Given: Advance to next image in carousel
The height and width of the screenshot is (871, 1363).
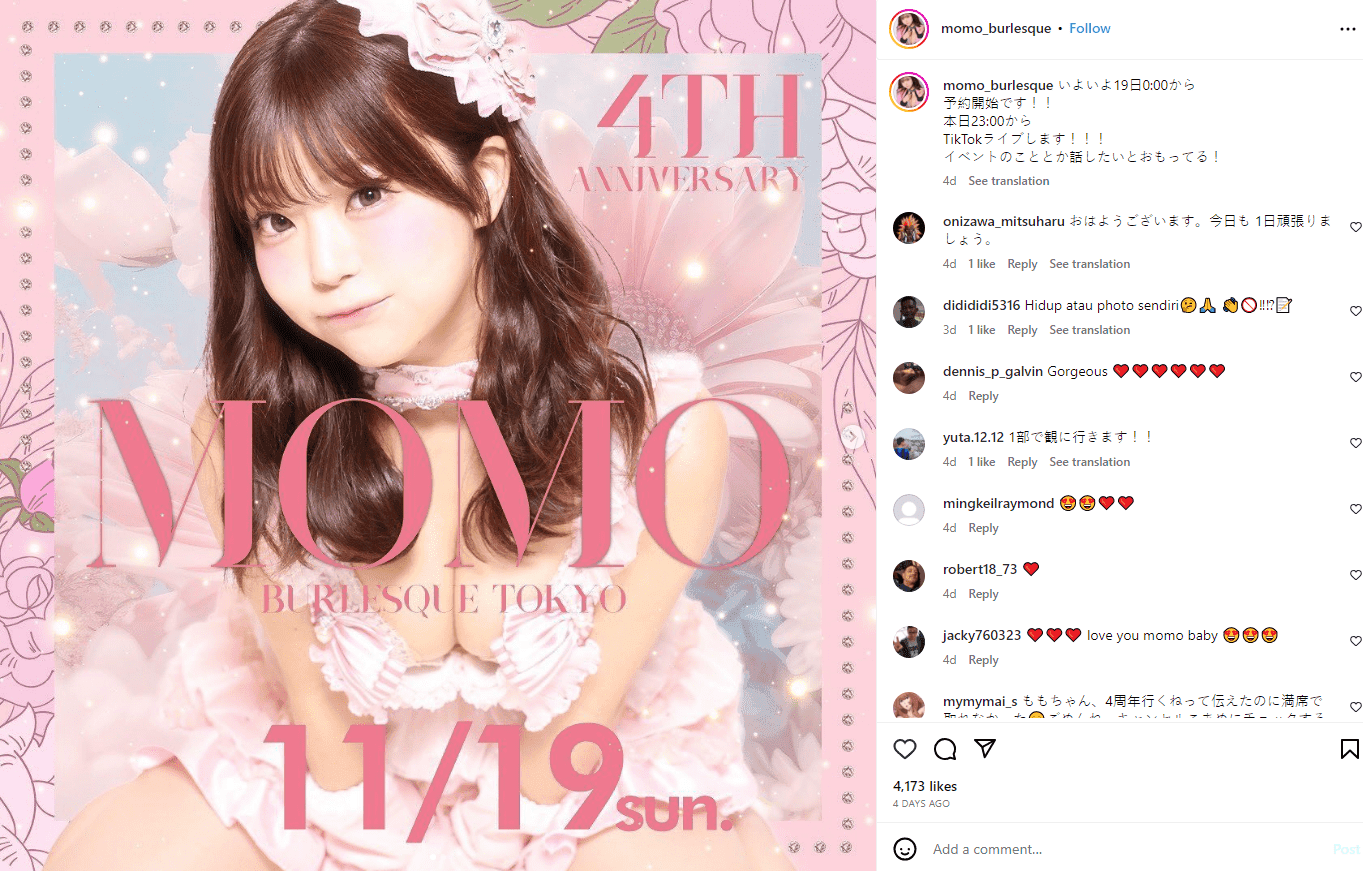Looking at the screenshot, I should (x=853, y=436).
